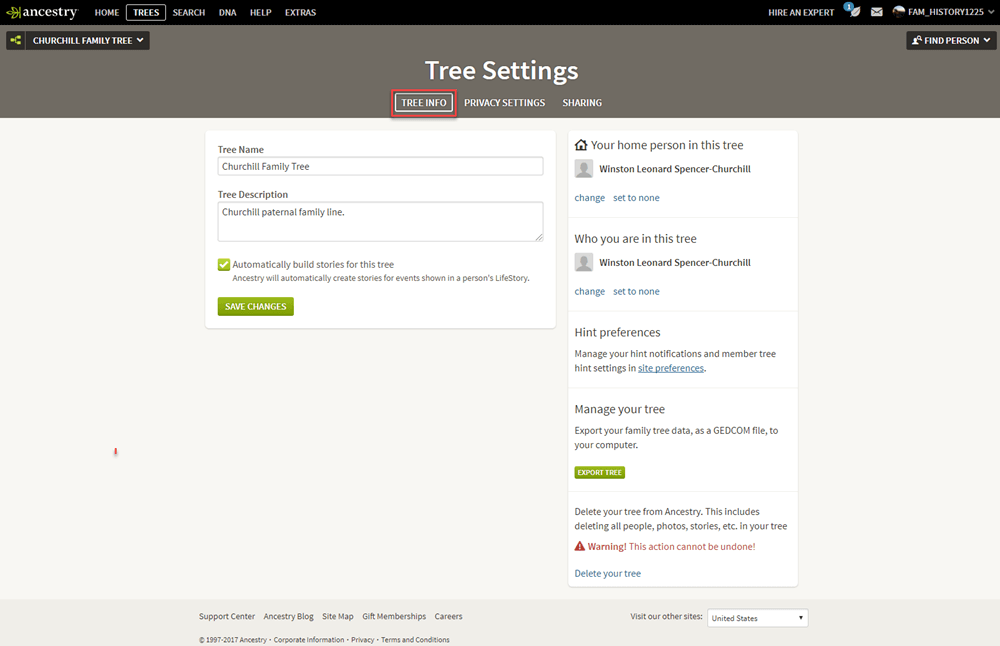
Task: Click the tree view icon beside Churchill Family Tree
Action: [16, 40]
